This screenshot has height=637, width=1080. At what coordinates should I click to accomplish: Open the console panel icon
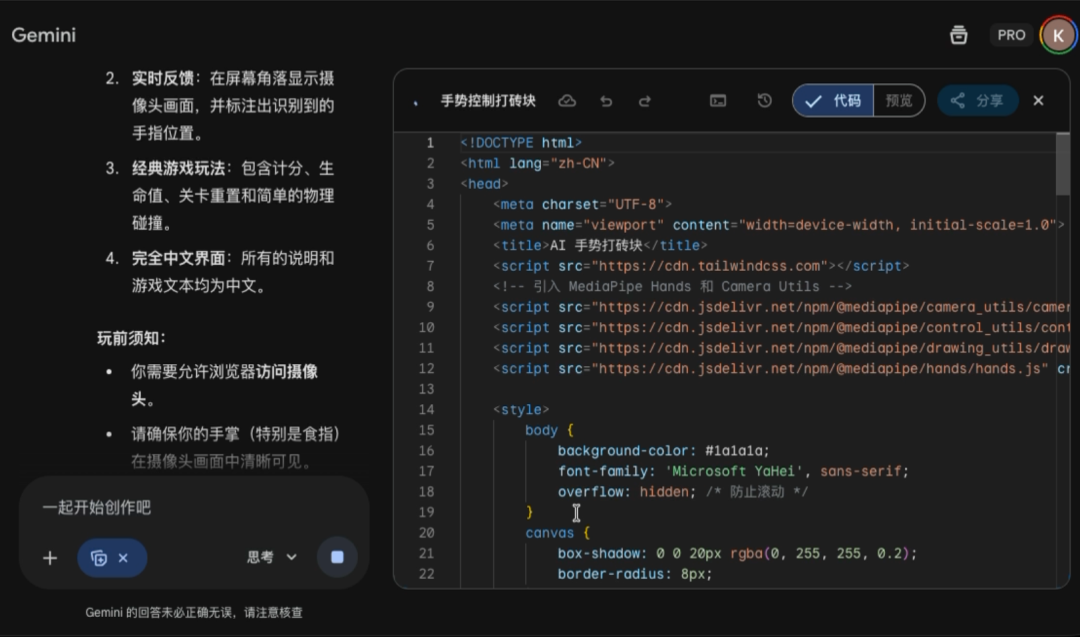pyautogui.click(x=718, y=101)
